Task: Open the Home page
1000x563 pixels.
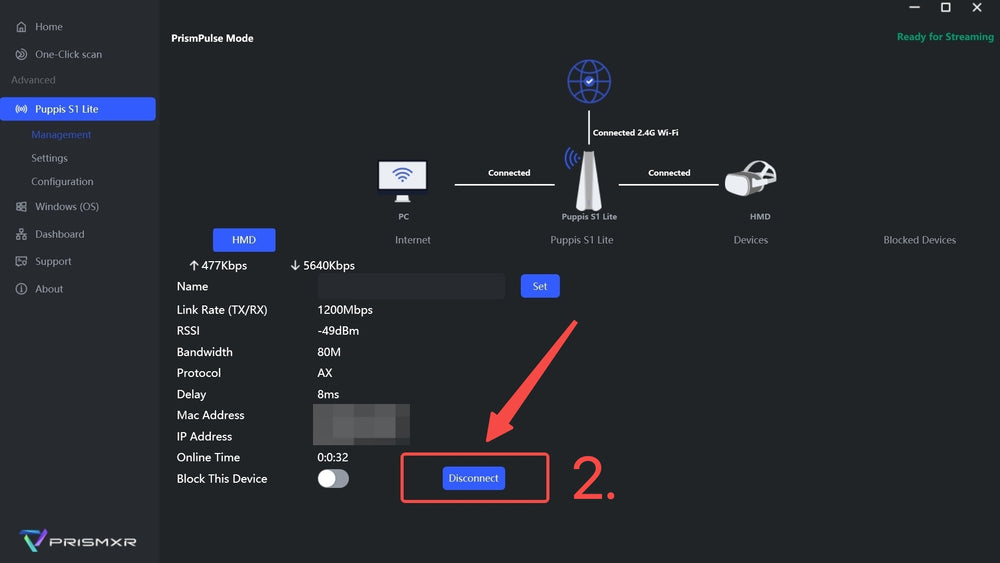Action: pos(48,27)
